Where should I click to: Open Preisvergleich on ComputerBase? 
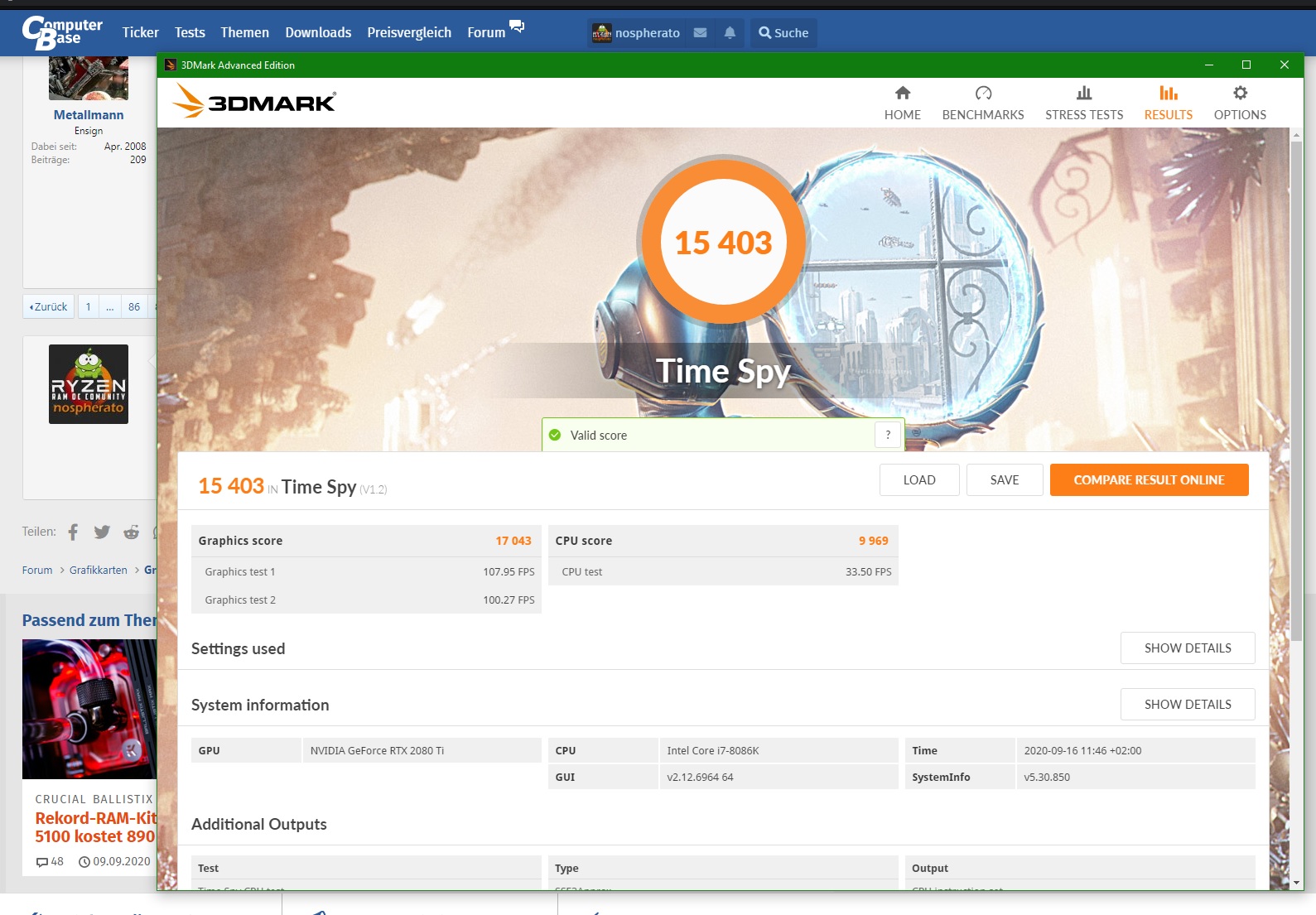click(x=409, y=32)
